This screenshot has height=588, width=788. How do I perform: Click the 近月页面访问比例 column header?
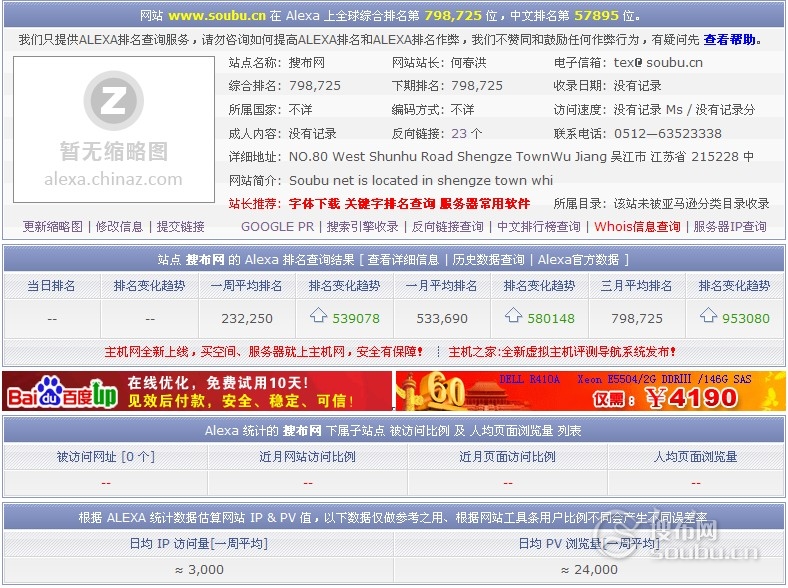(507, 457)
